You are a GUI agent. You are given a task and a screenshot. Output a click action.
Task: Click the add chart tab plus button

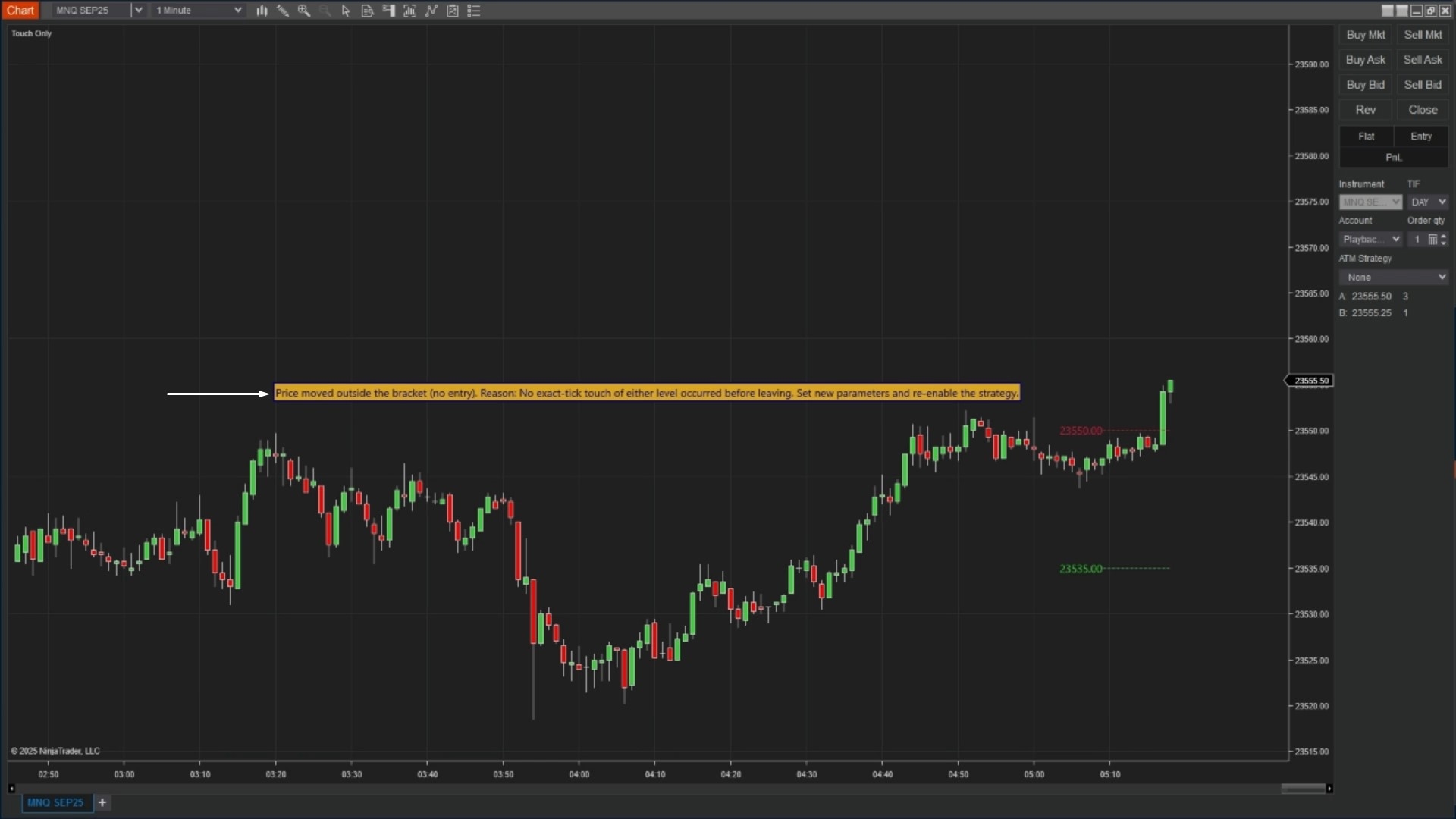click(x=103, y=802)
